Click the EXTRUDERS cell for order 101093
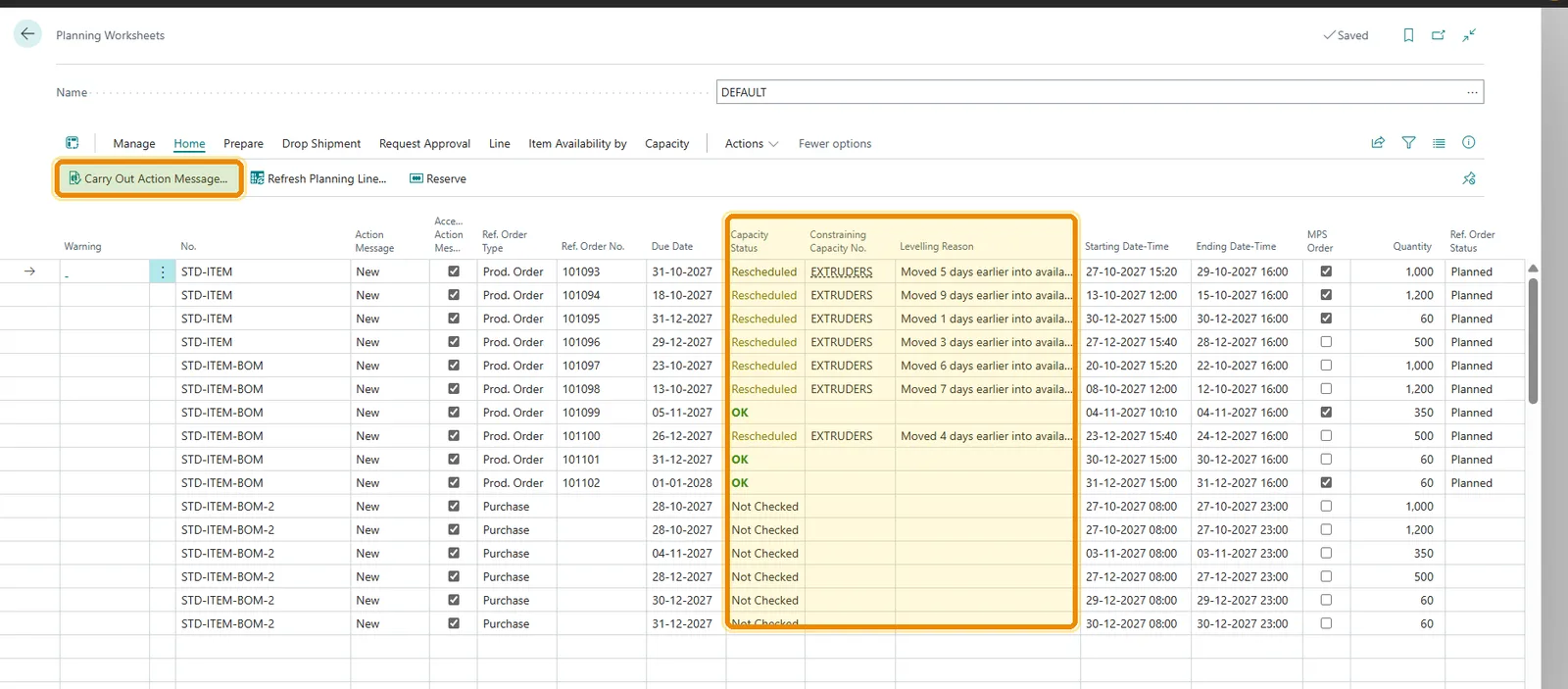This screenshot has height=689, width=1568. coord(842,271)
